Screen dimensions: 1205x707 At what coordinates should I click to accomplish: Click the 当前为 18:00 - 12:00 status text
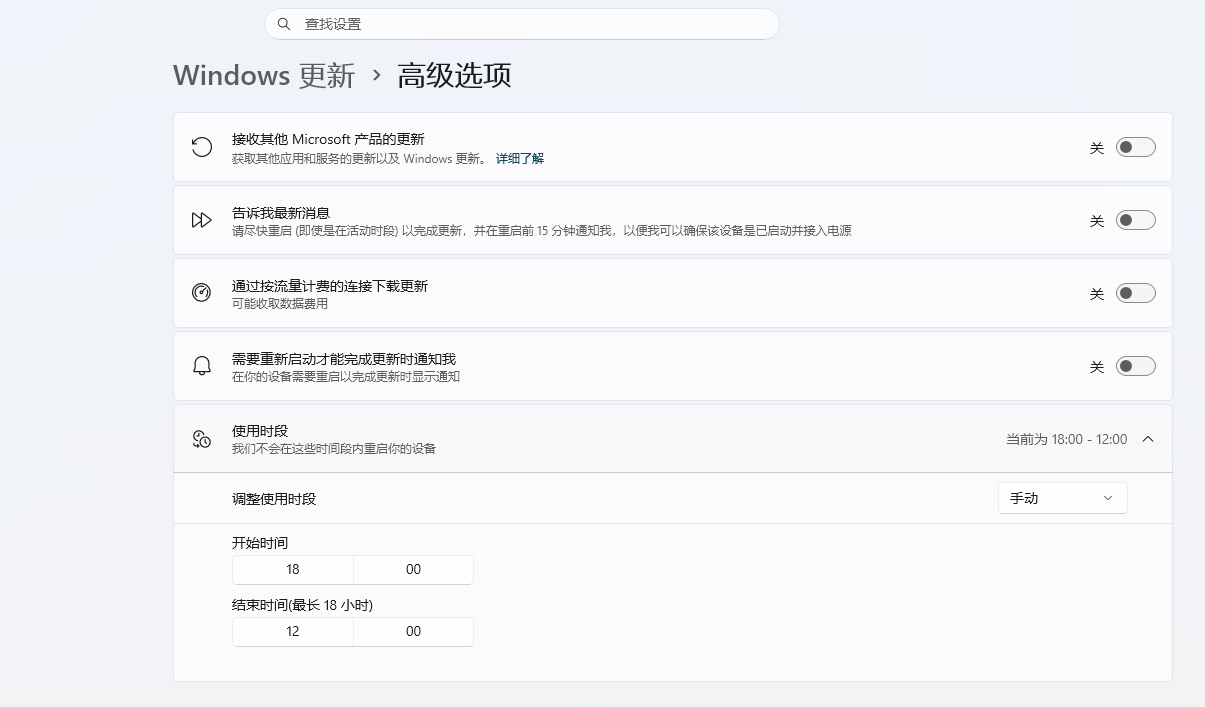[1066, 439]
